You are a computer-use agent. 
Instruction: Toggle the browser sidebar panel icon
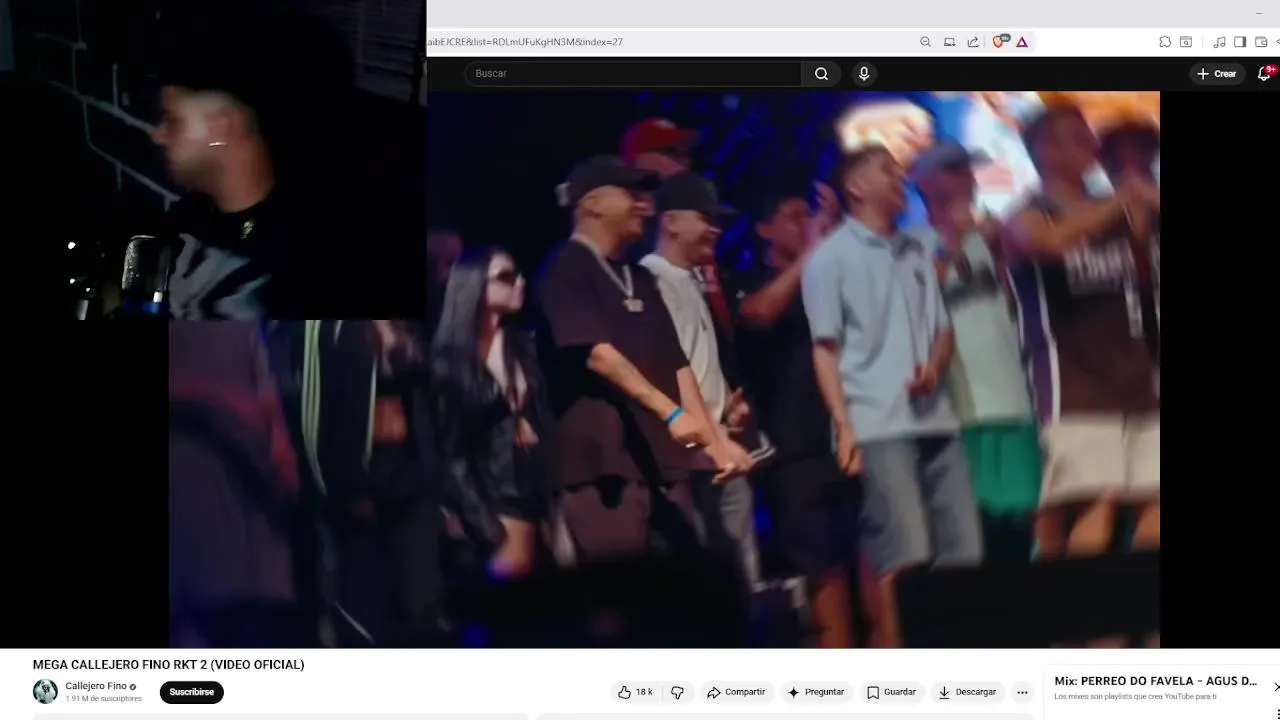coord(1240,42)
